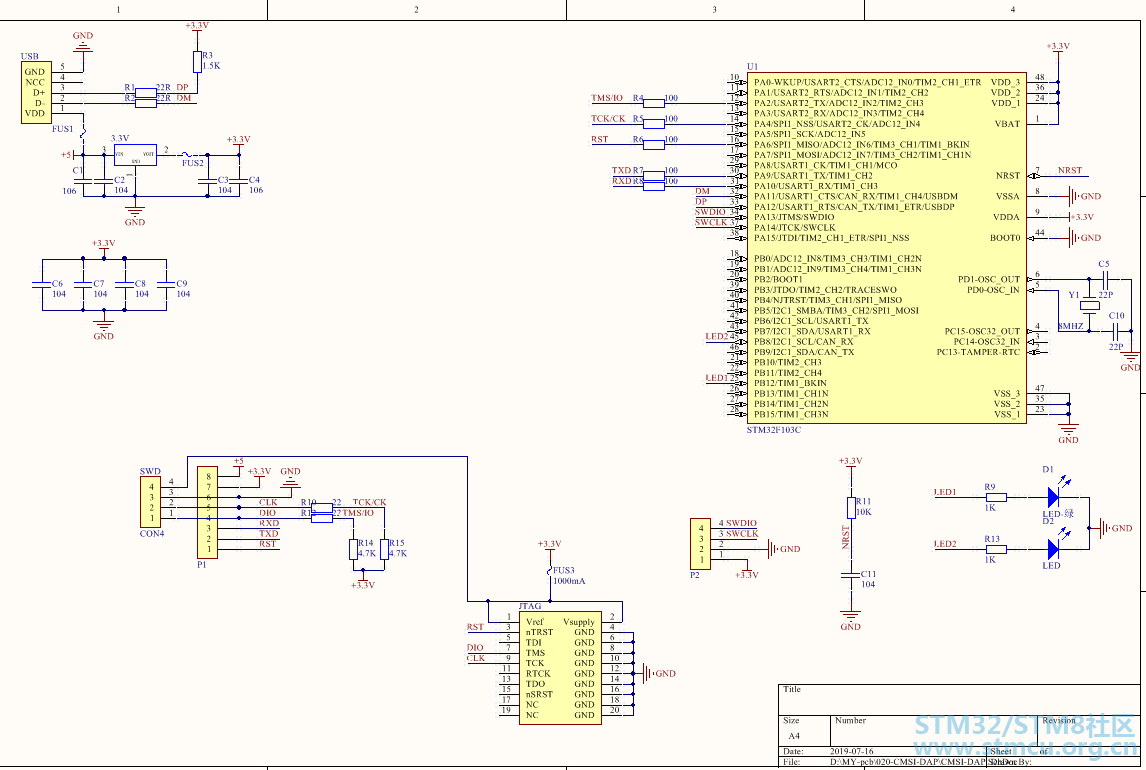Select the USB connector symbol
Screen dimensions: 1146x770
36,92
